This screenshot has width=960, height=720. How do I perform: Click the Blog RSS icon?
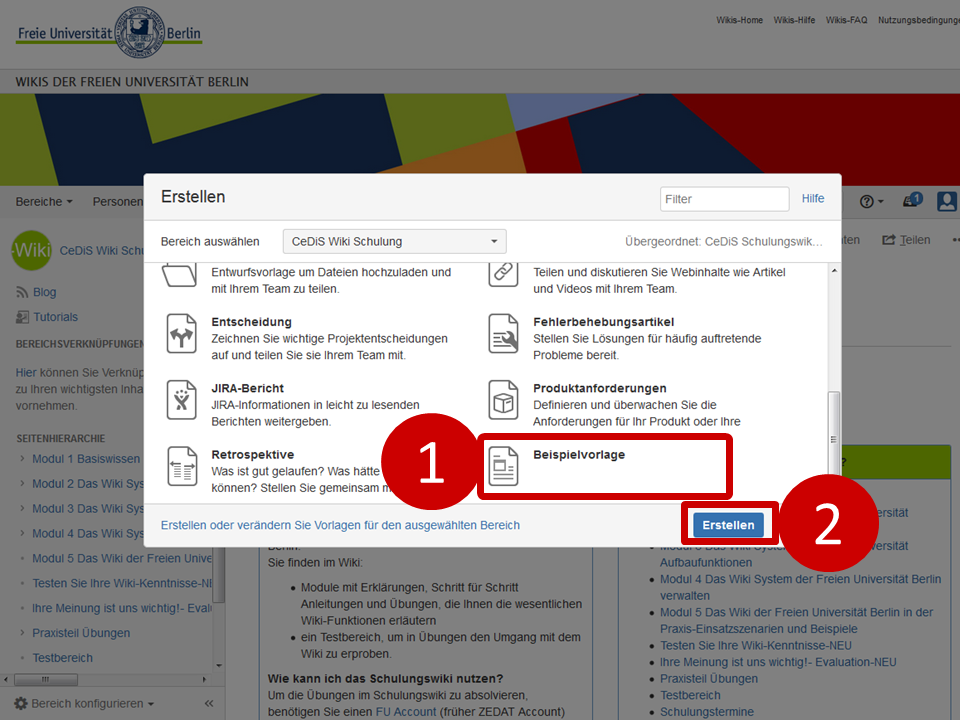[x=22, y=293]
